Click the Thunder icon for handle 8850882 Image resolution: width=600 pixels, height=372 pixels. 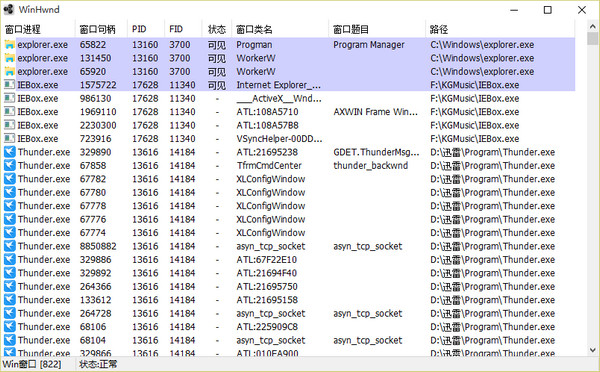10,246
